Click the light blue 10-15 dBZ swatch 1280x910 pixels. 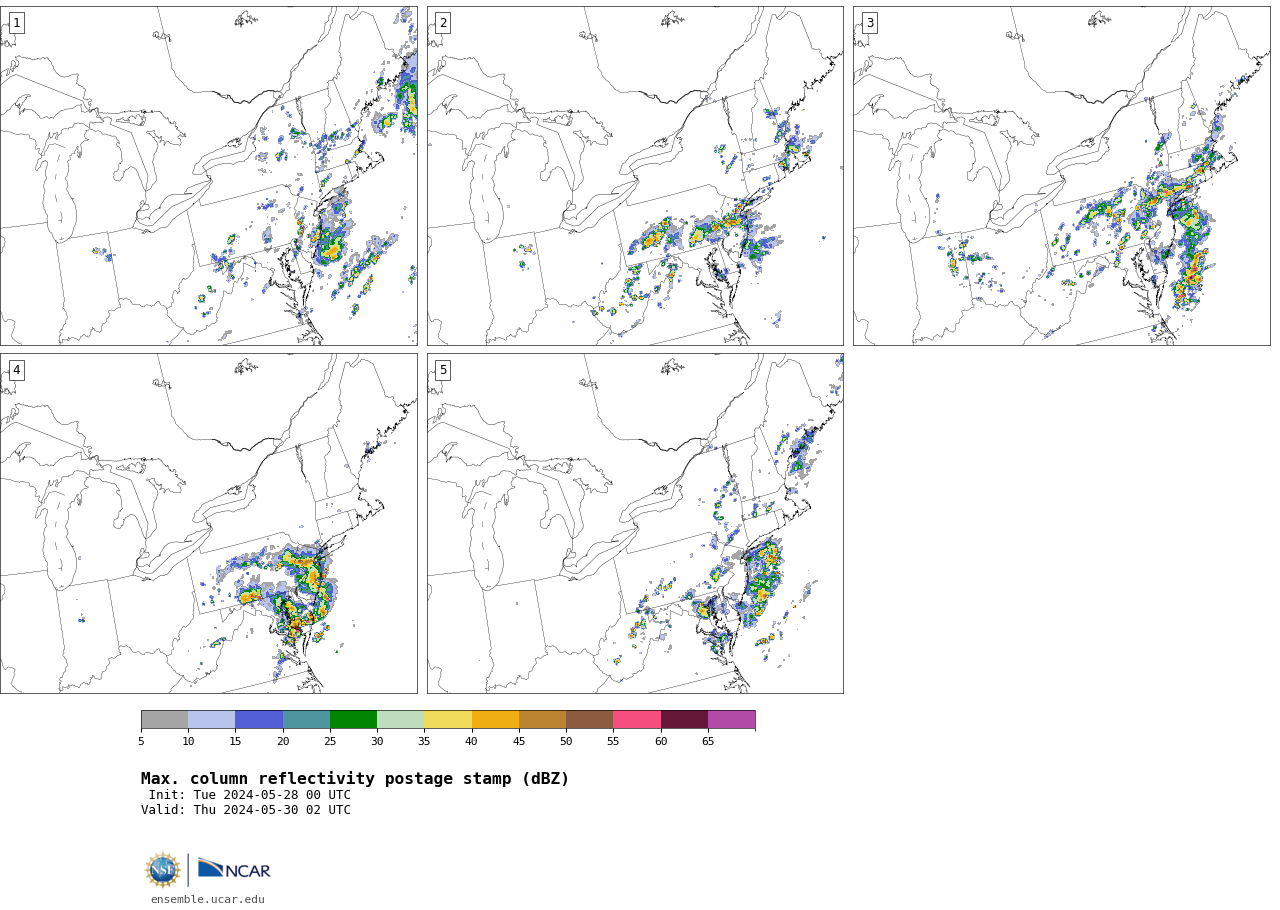pyautogui.click(x=211, y=720)
